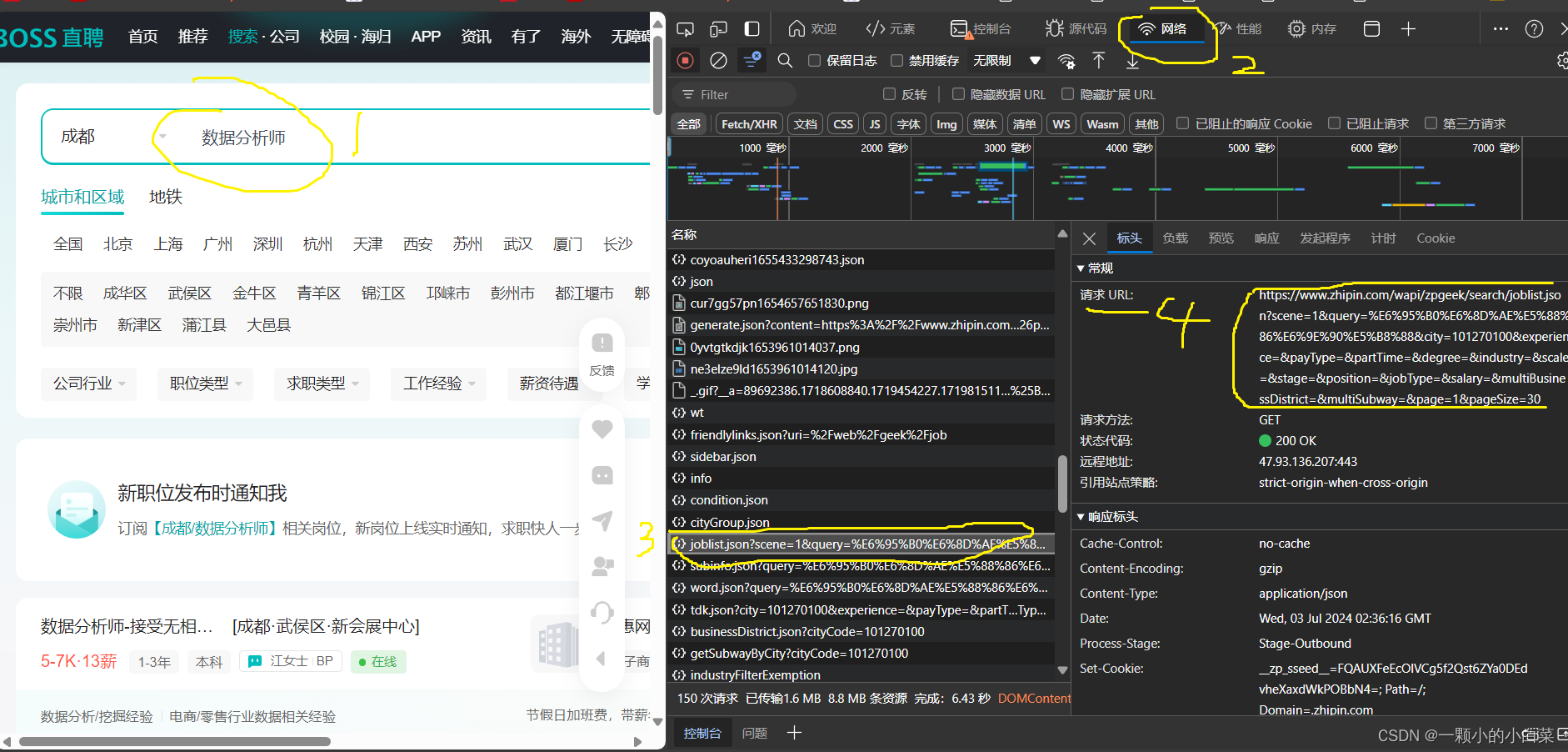Open the 职位类型 filter dropdown
1568x752 pixels.
tap(206, 384)
